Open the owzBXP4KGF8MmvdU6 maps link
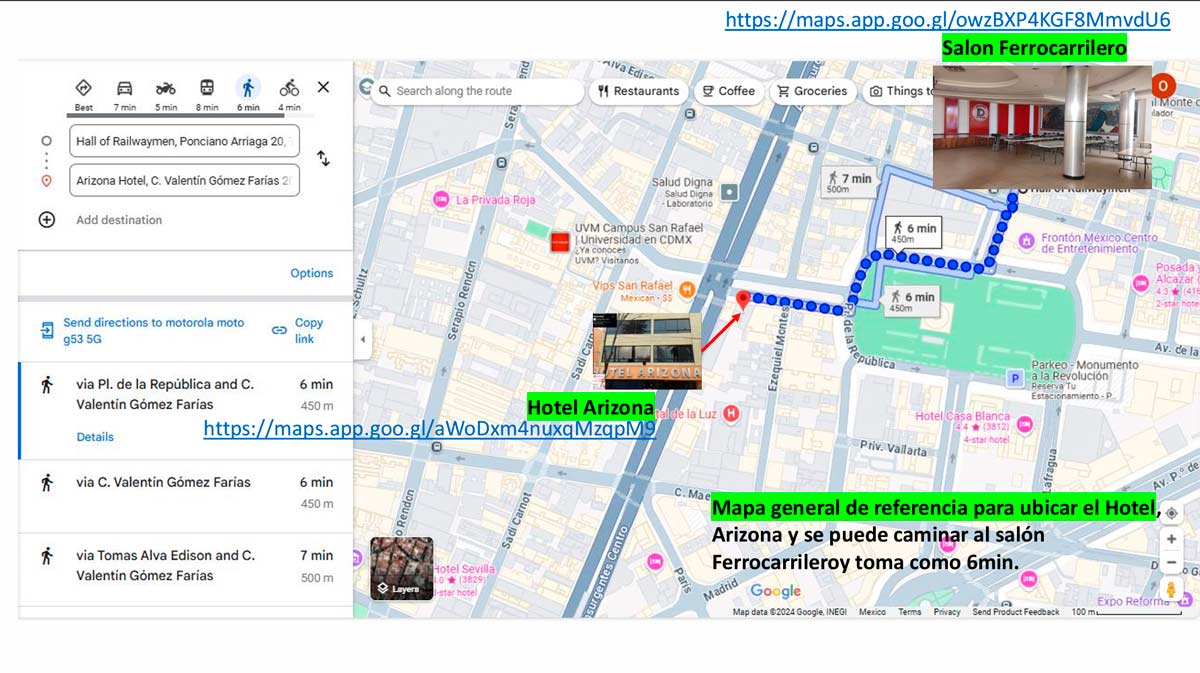 [x=948, y=20]
